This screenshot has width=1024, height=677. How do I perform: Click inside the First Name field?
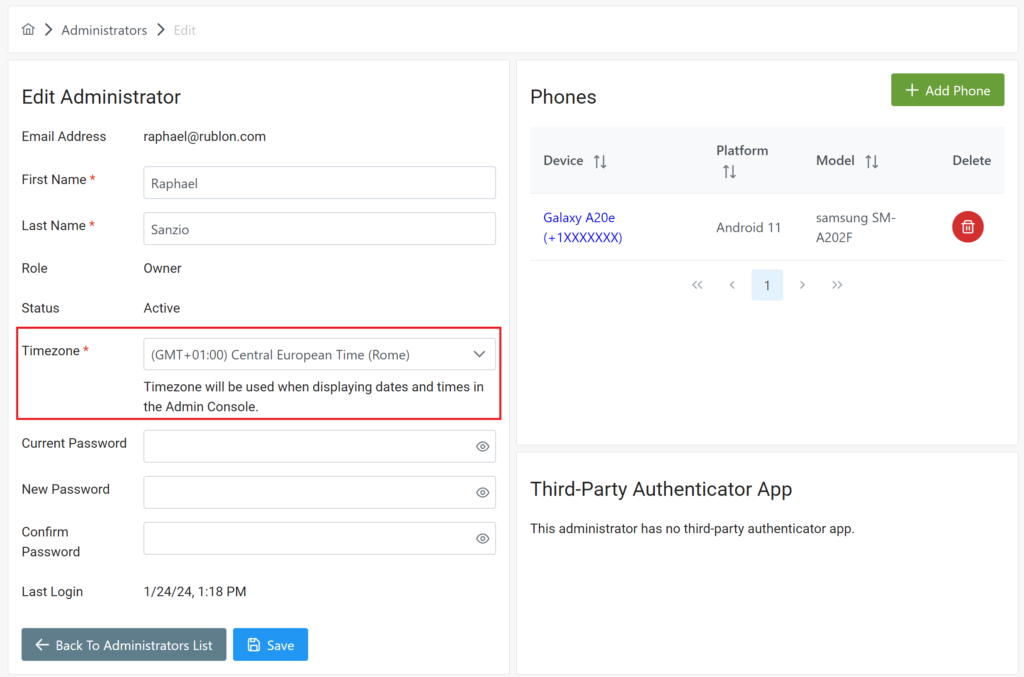click(x=318, y=182)
